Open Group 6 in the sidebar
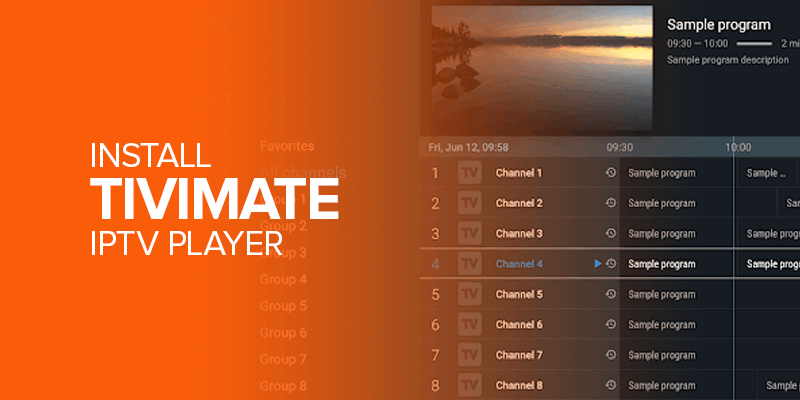The height and width of the screenshot is (400, 800). (x=283, y=333)
